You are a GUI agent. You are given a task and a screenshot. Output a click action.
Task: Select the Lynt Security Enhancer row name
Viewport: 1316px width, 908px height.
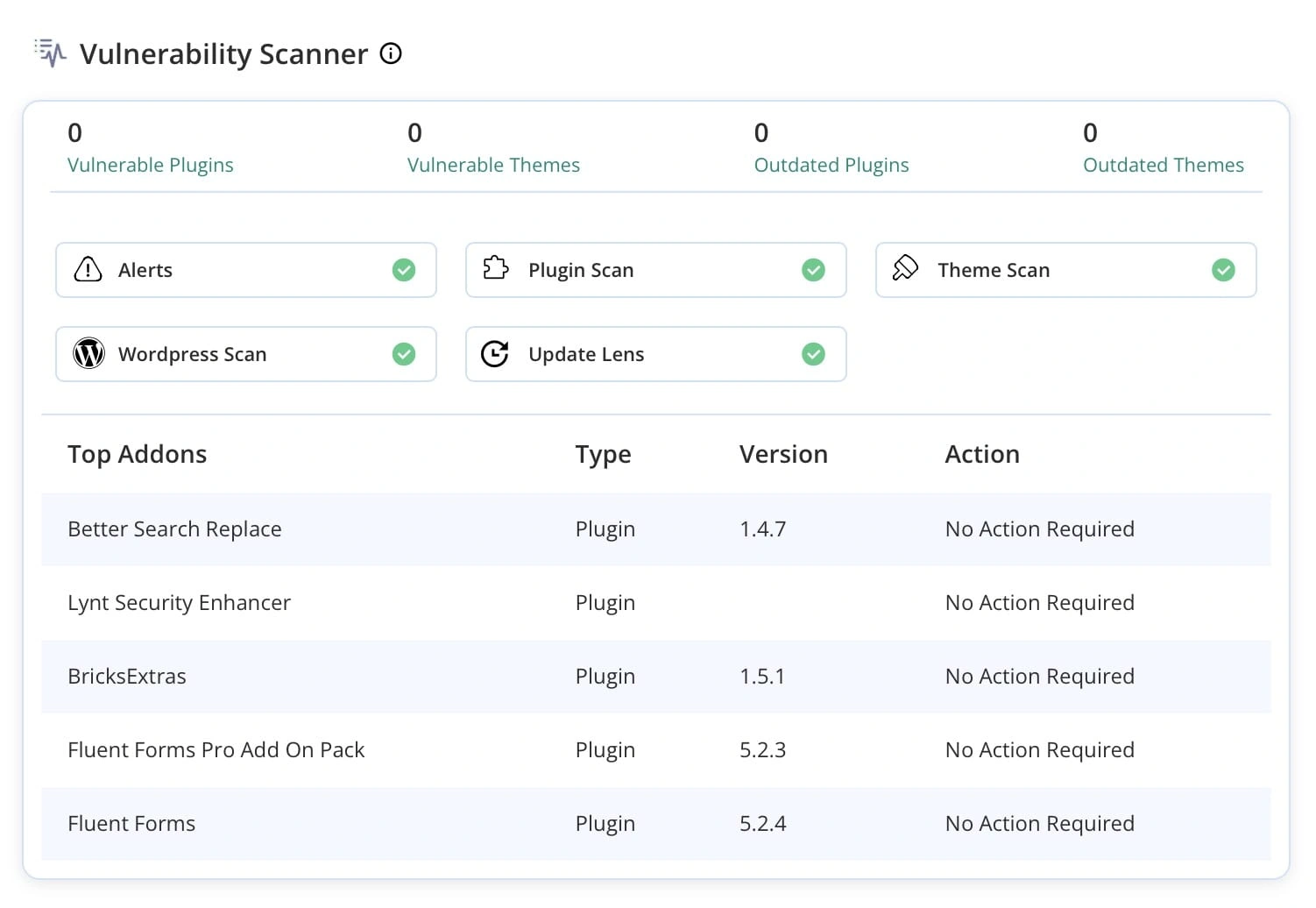coord(179,603)
